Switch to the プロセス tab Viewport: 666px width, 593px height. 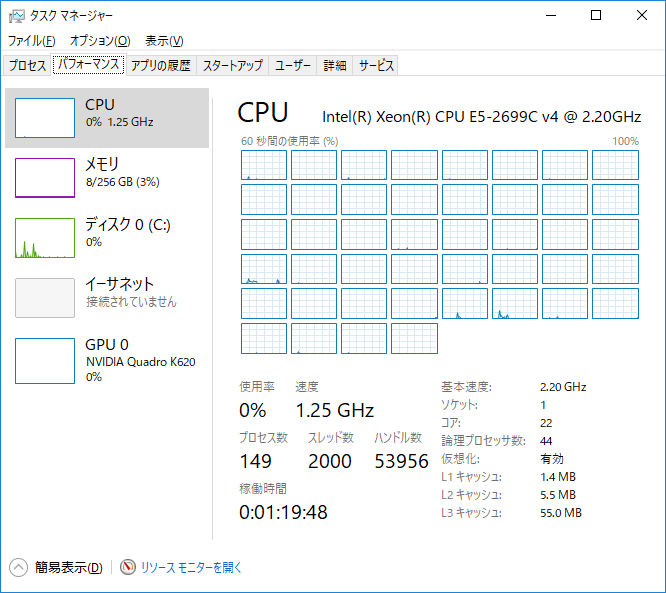click(x=27, y=66)
